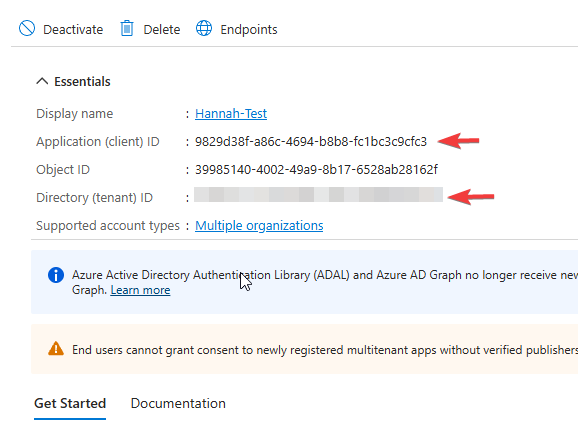The width and height of the screenshot is (578, 439).
Task: Switch to the Get Started tab
Action: point(70,403)
